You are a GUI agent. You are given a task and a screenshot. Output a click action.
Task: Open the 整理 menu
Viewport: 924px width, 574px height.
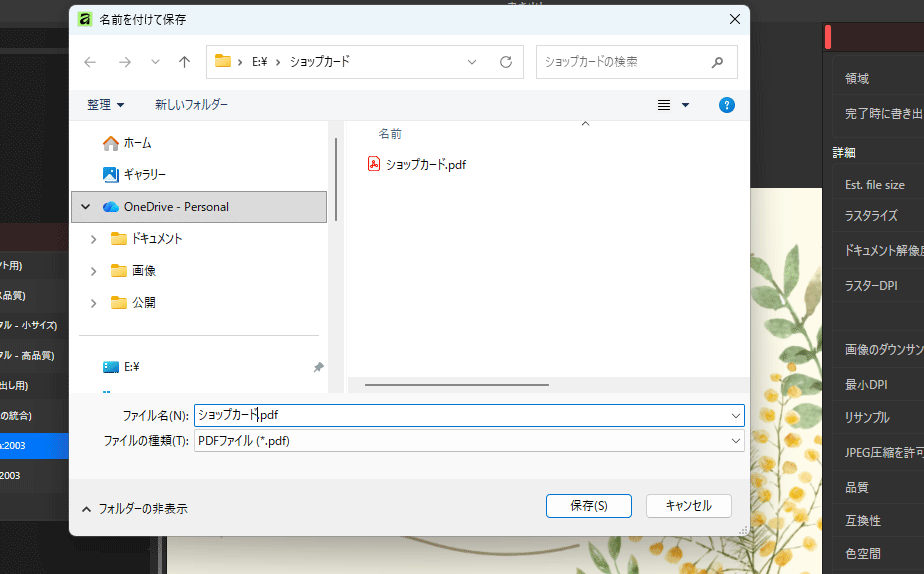click(x=105, y=105)
